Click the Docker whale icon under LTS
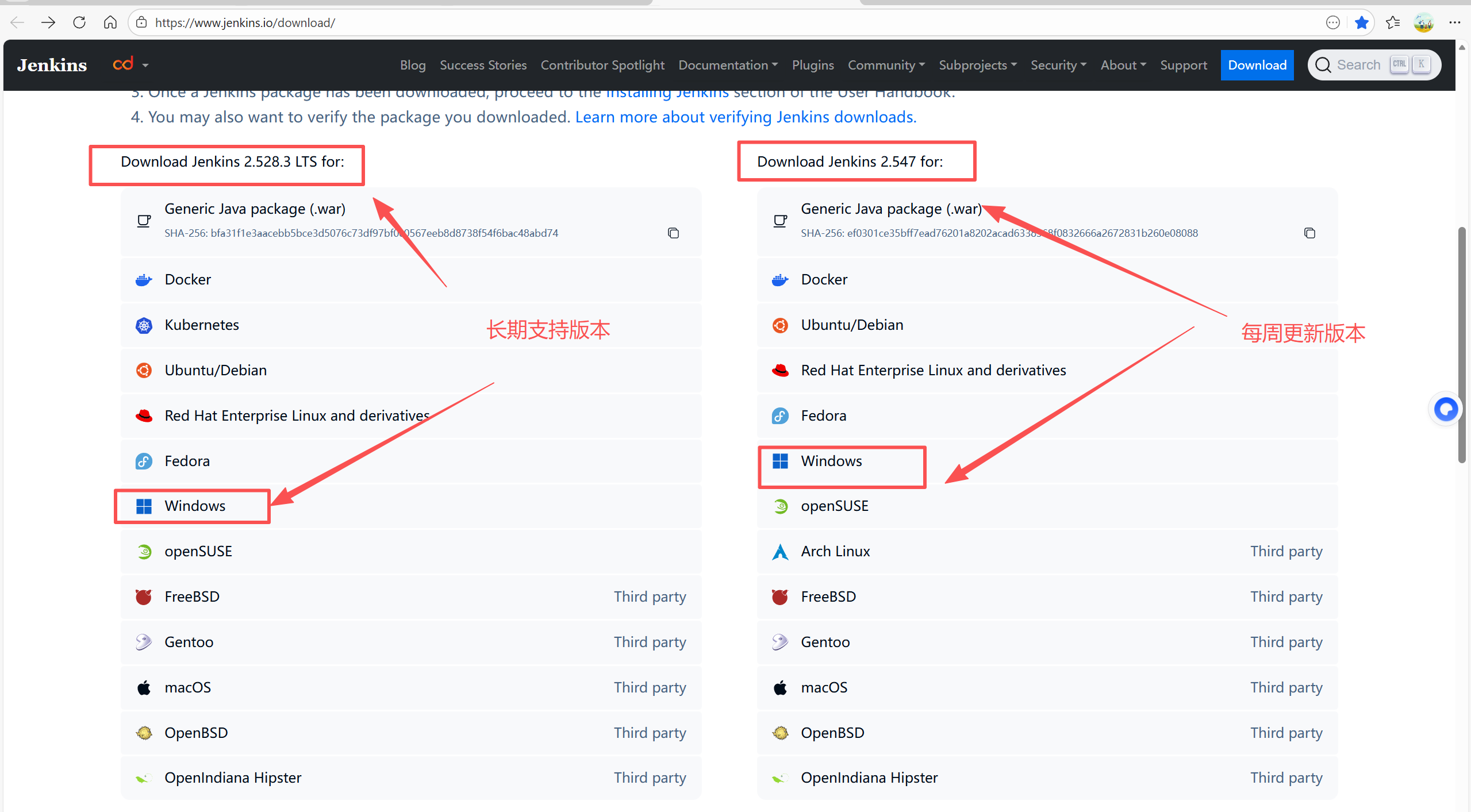1471x812 pixels. (x=144, y=280)
